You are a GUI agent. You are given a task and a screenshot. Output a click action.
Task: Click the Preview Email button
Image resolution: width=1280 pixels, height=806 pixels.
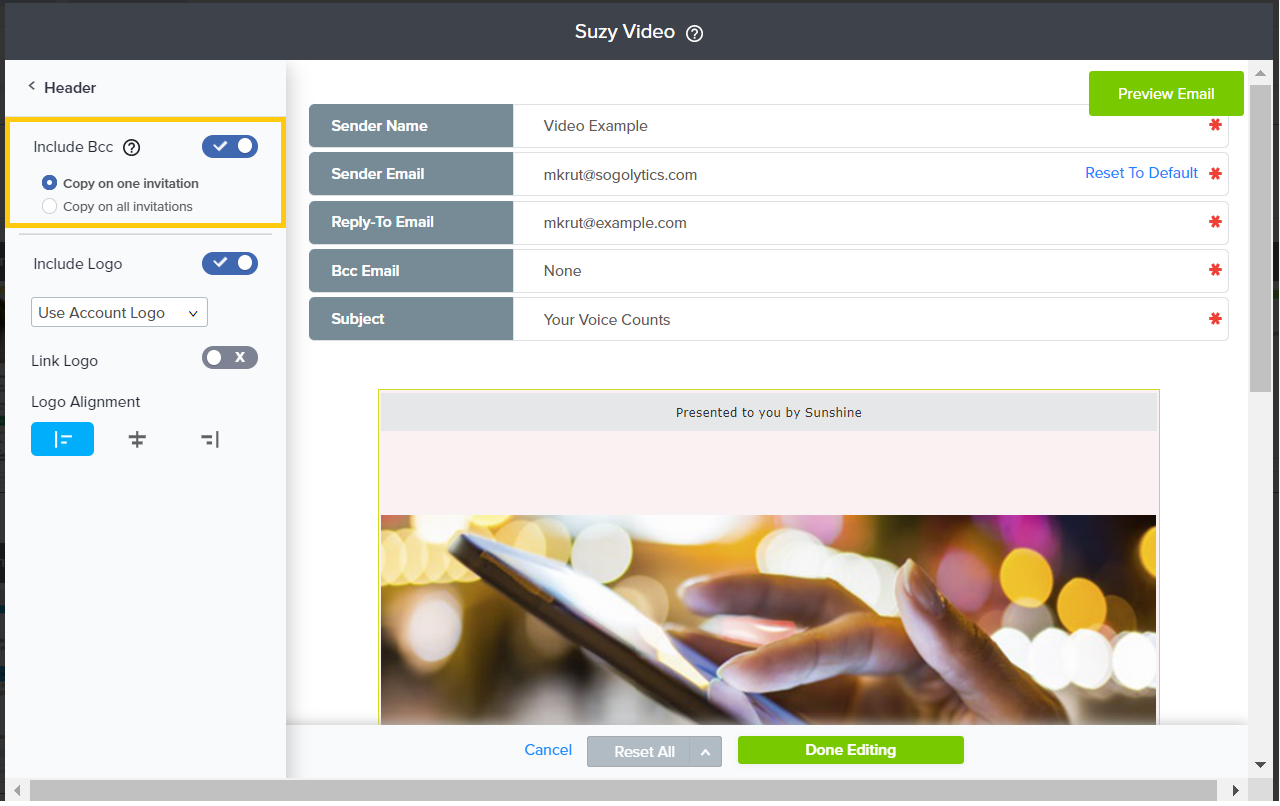(x=1165, y=94)
